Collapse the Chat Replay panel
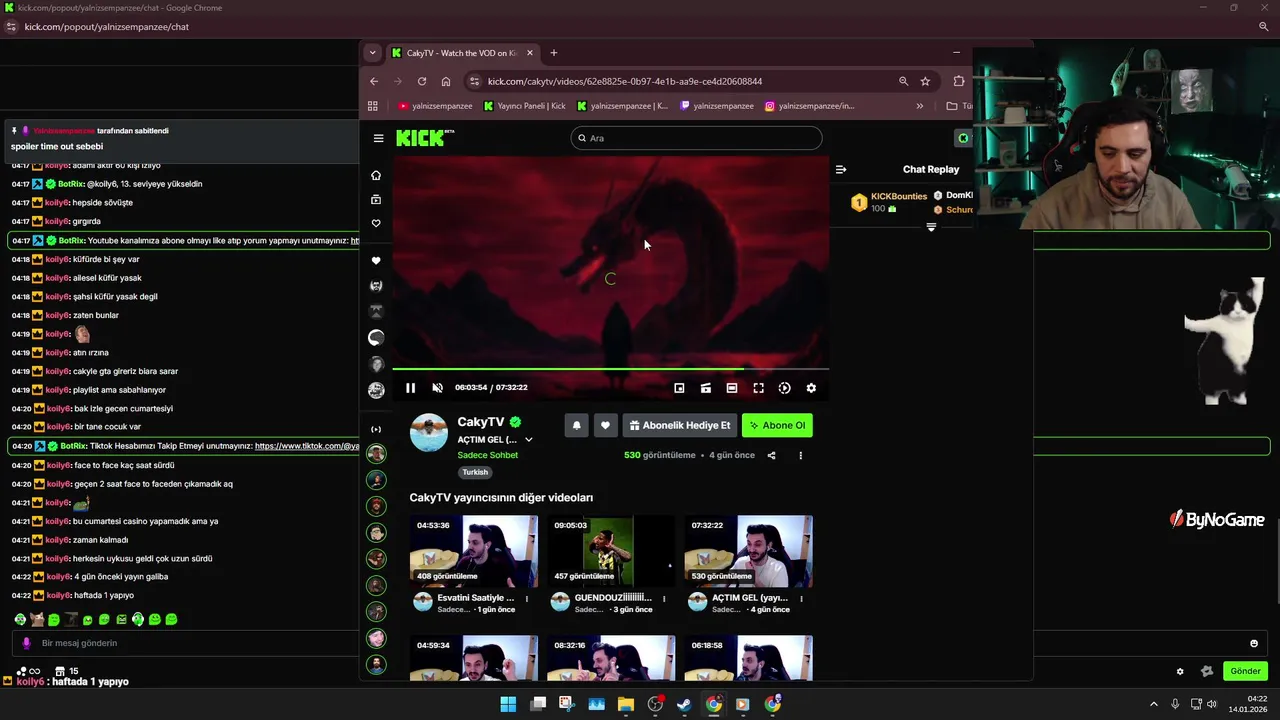This screenshot has width=1280, height=720. tap(841, 169)
